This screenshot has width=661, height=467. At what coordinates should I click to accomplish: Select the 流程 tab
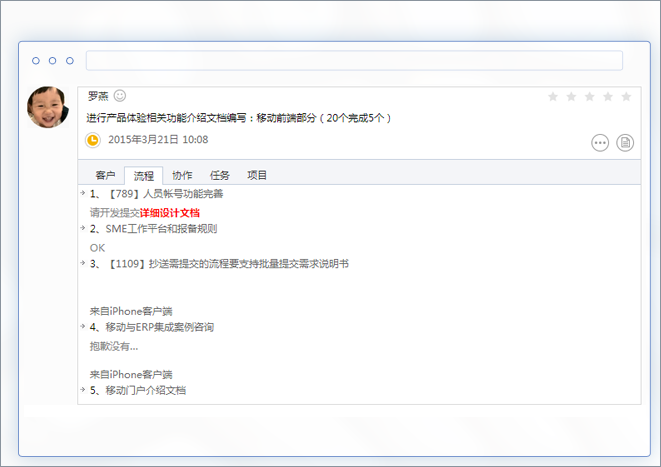coord(143,176)
